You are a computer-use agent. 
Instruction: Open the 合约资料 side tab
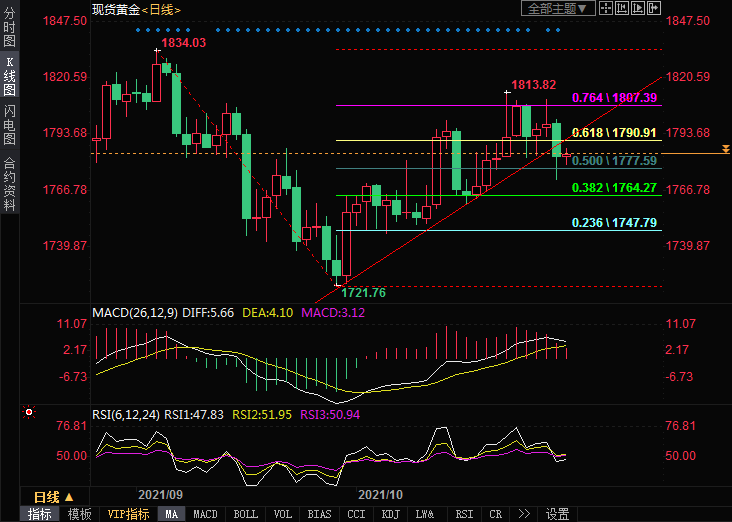click(9, 184)
